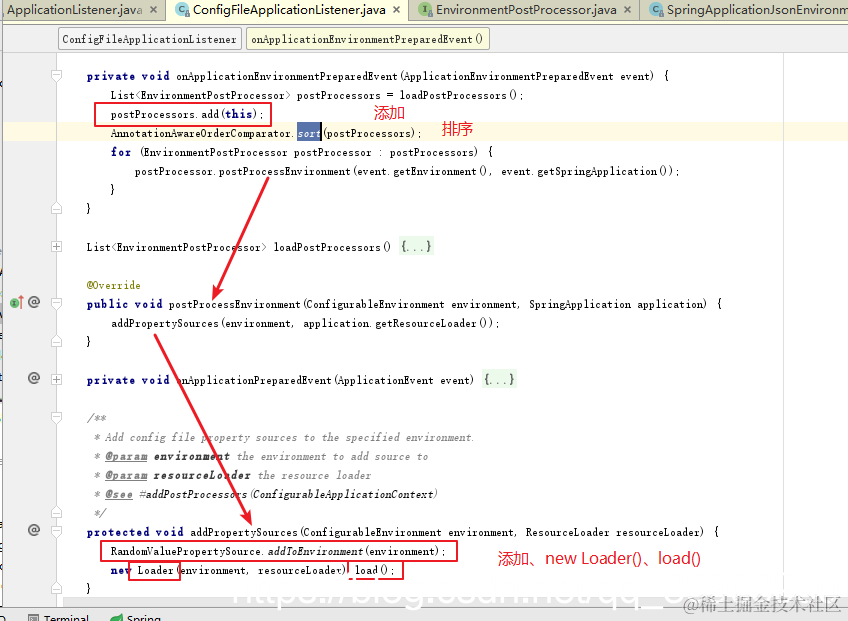
Task: Click "loadPostProcessors()" call in the assignment line
Action: point(458,95)
